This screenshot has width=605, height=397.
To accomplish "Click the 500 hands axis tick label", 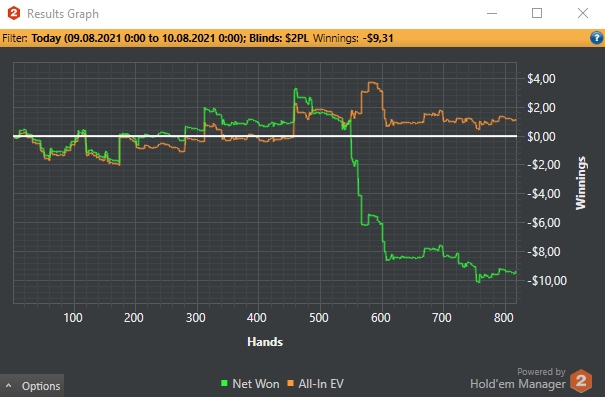I will pyautogui.click(x=319, y=318).
